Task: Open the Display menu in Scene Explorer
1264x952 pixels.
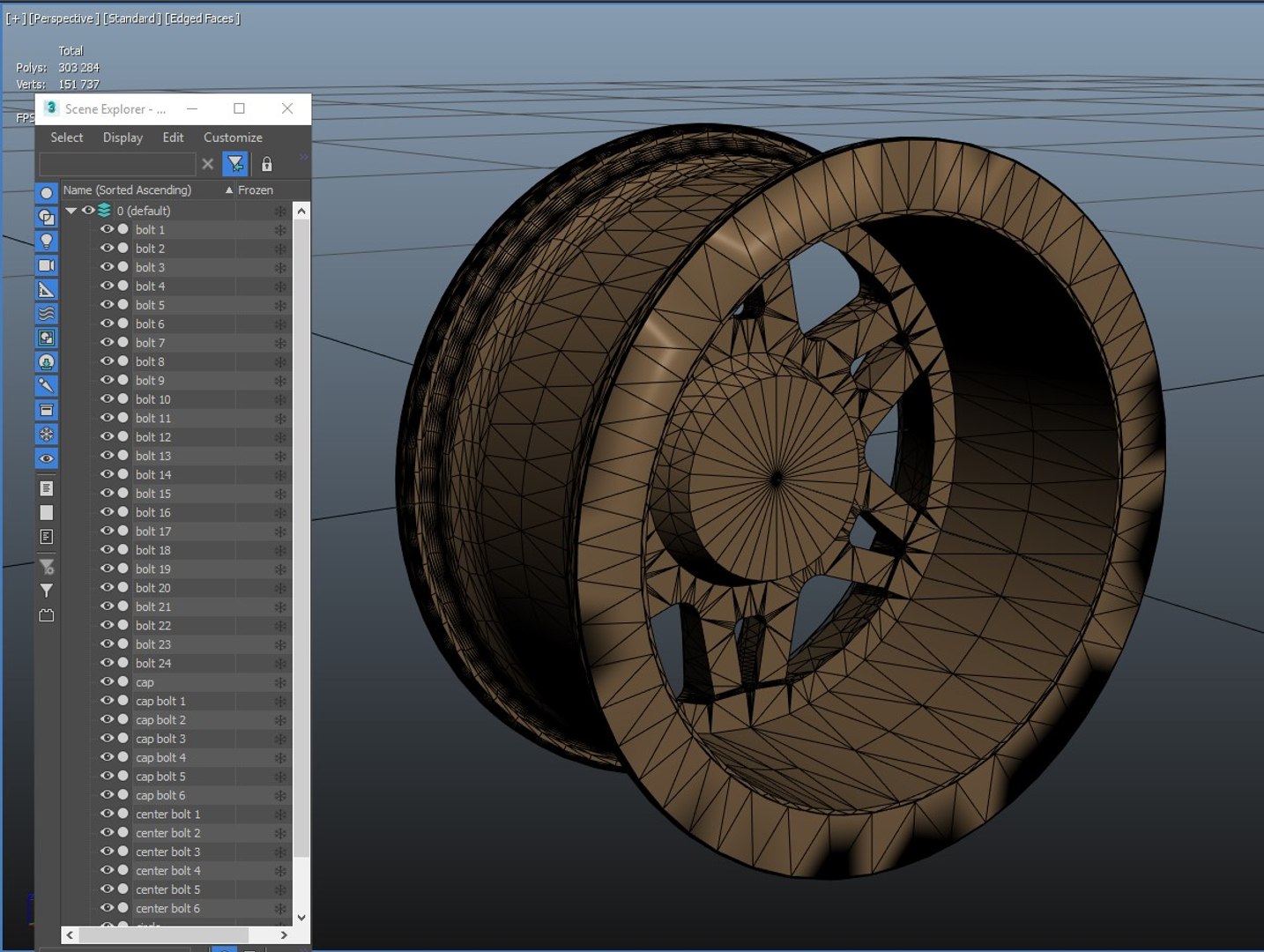Action: coord(123,138)
